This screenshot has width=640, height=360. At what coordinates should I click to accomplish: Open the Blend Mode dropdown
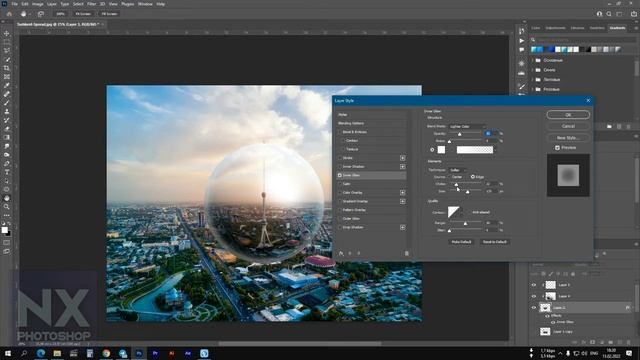[467, 127]
